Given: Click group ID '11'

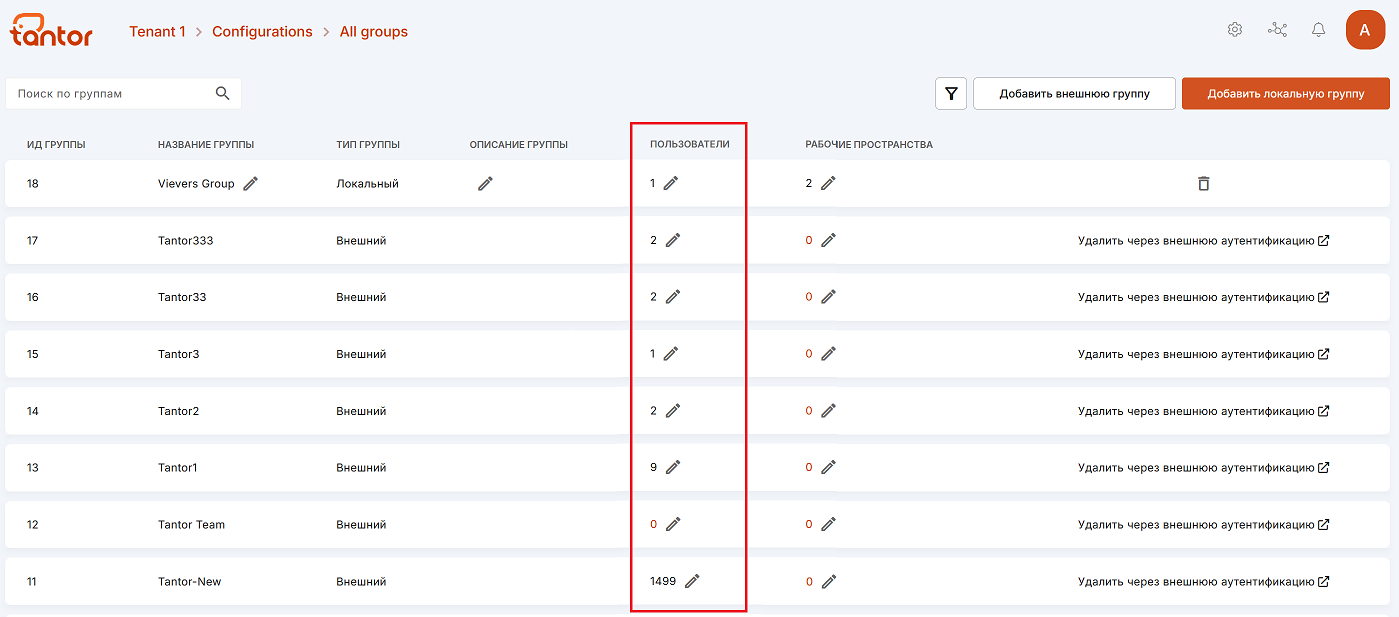Looking at the screenshot, I should point(32,582).
